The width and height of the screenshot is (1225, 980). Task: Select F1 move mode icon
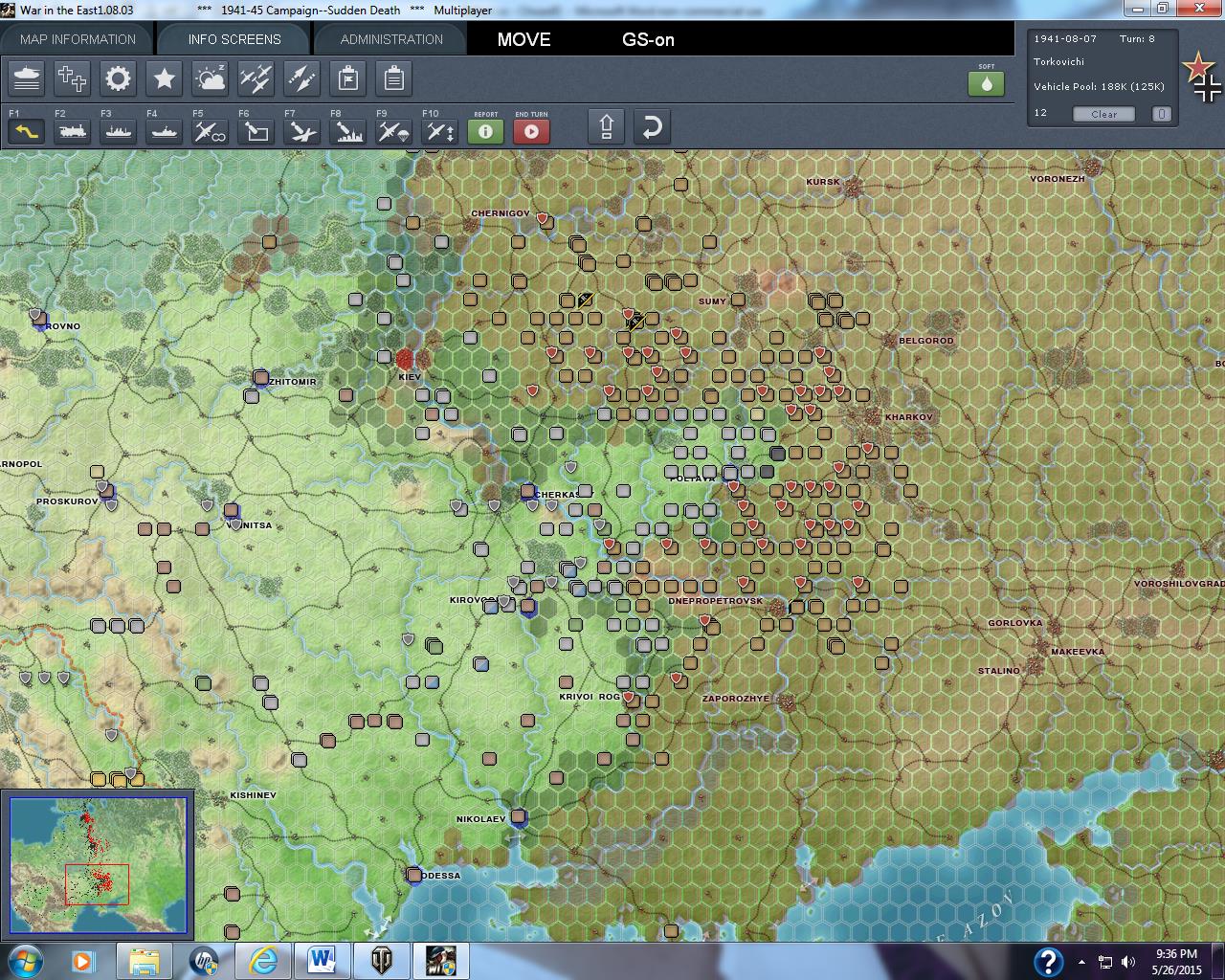click(27, 131)
